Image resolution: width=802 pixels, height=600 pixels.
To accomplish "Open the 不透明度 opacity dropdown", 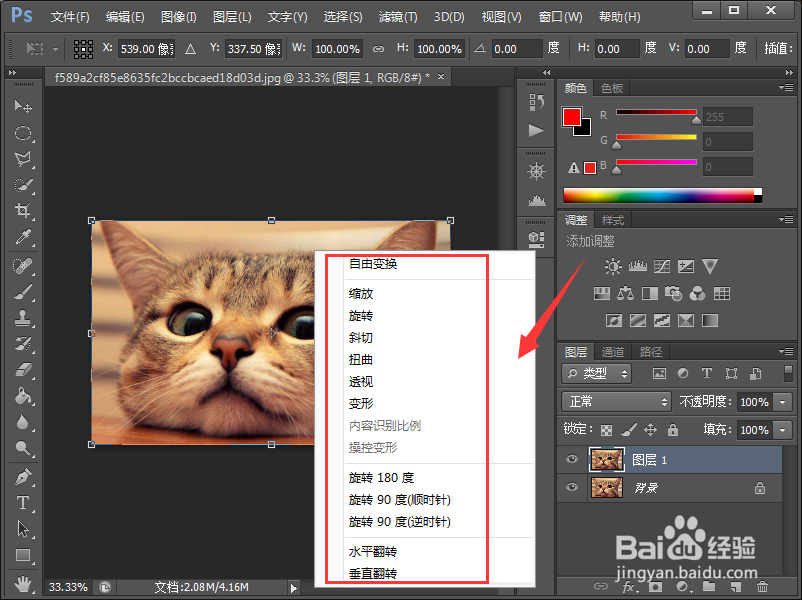I will tap(780, 402).
